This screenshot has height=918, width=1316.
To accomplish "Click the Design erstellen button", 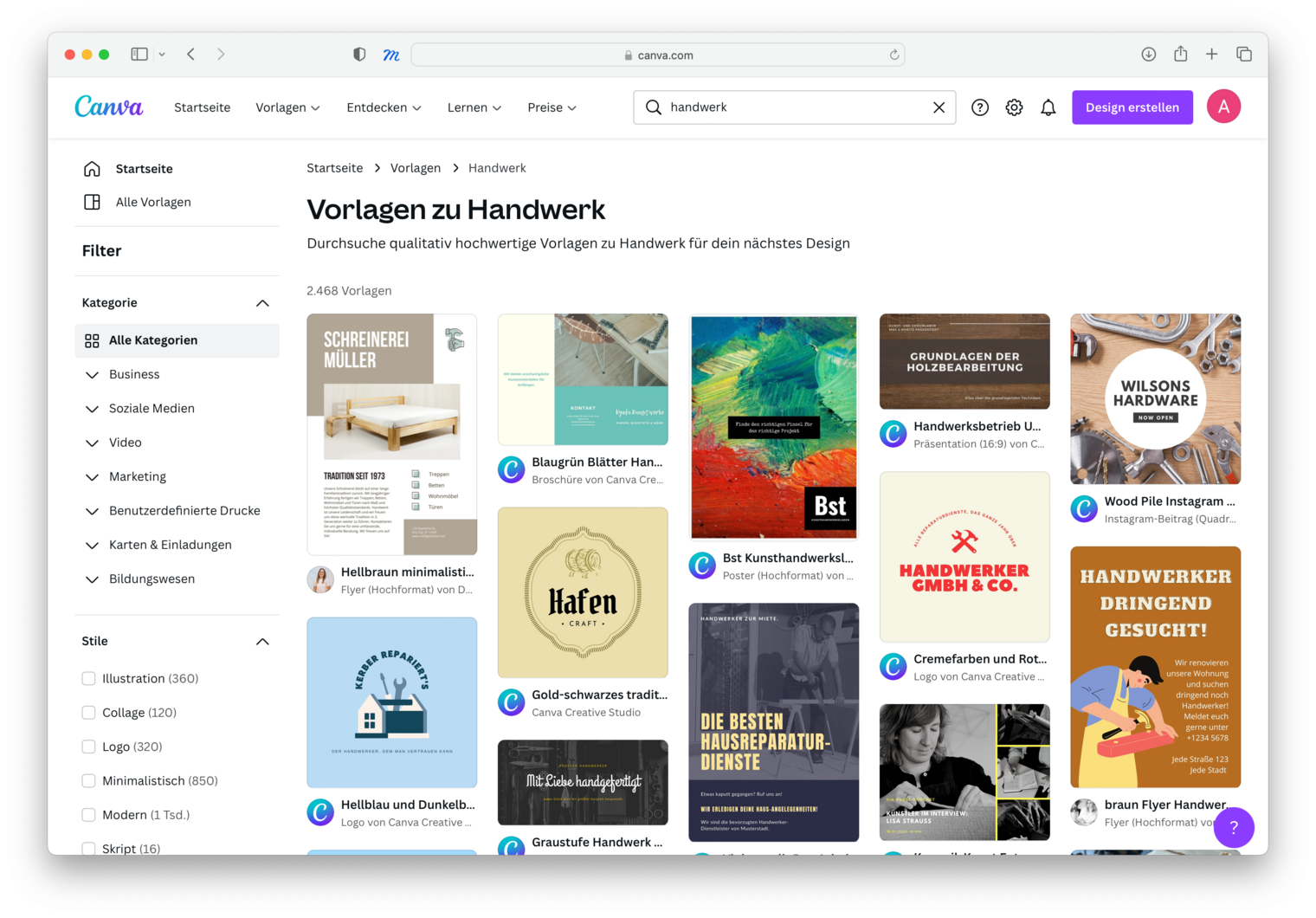I will click(x=1132, y=107).
